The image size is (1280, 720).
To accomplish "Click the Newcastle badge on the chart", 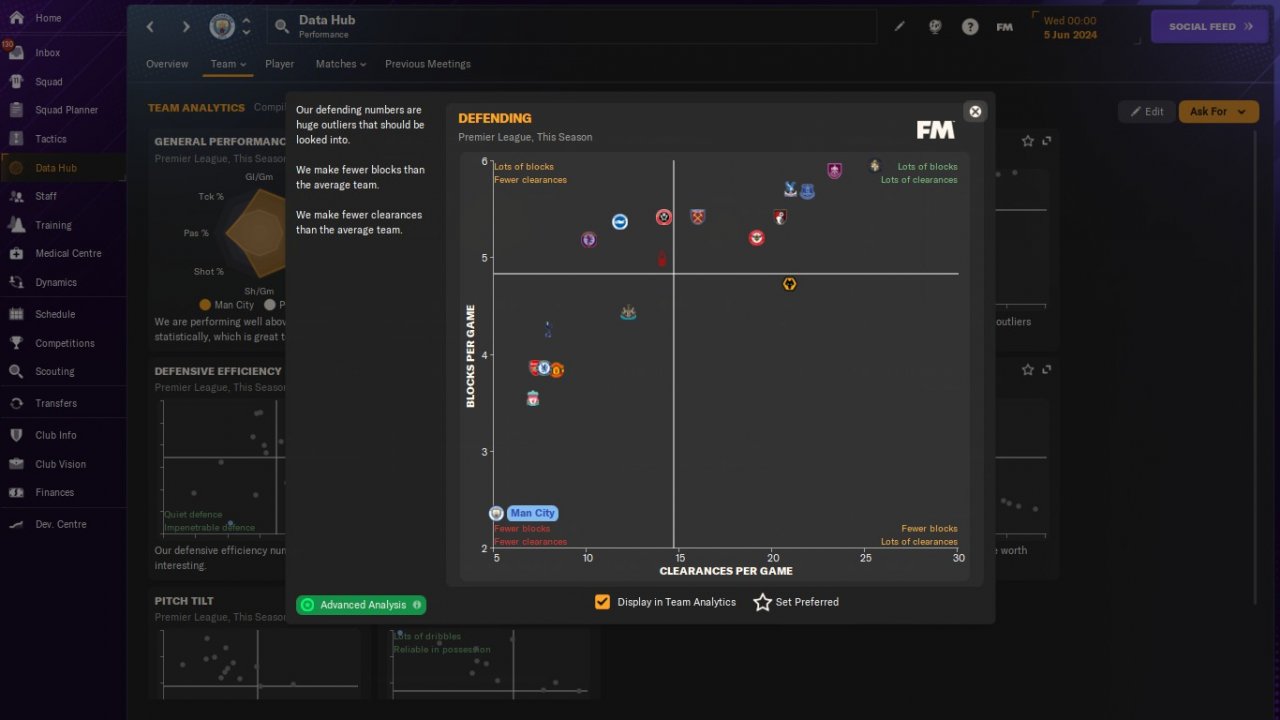I will (628, 313).
